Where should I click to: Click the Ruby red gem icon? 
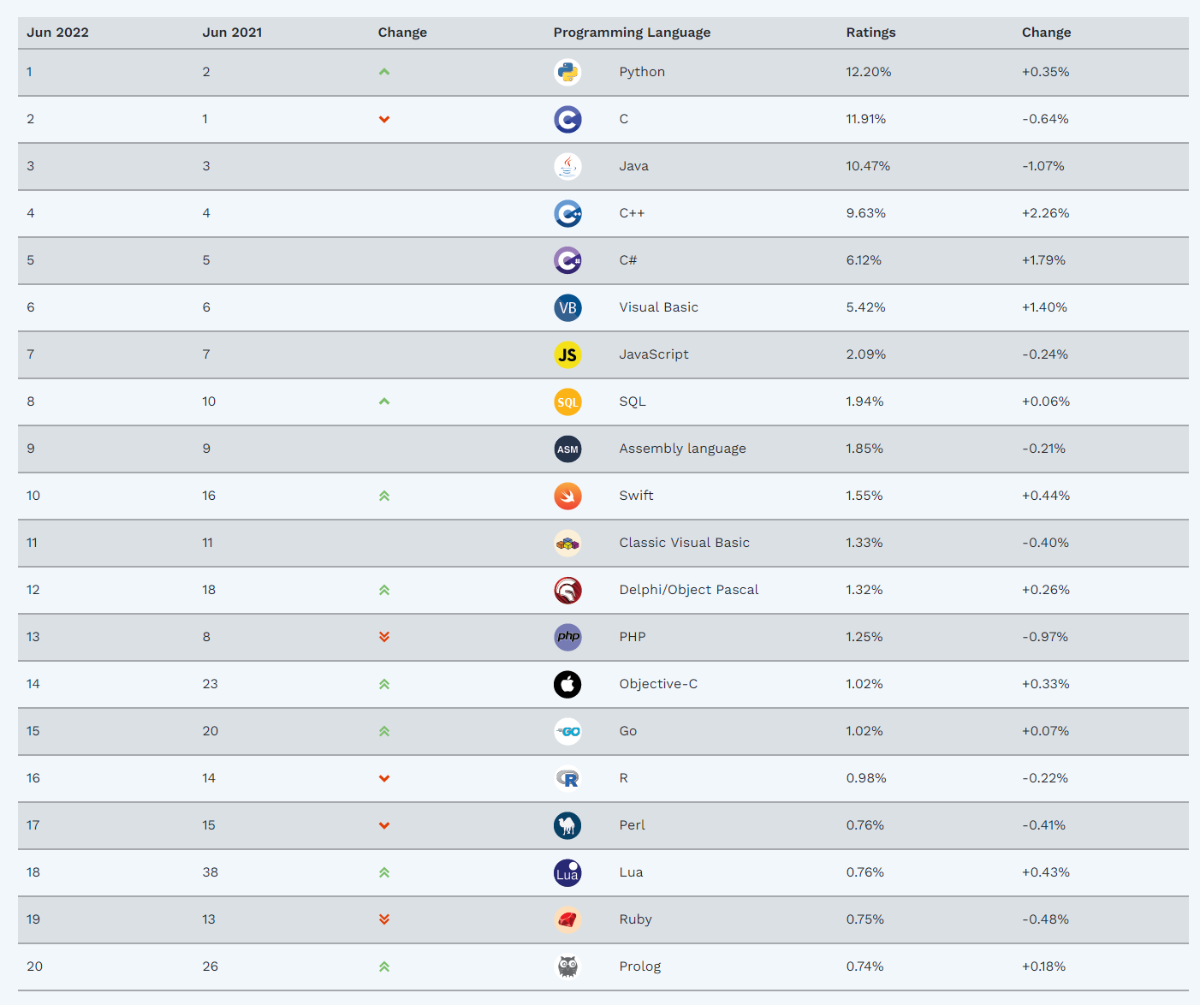pos(567,919)
